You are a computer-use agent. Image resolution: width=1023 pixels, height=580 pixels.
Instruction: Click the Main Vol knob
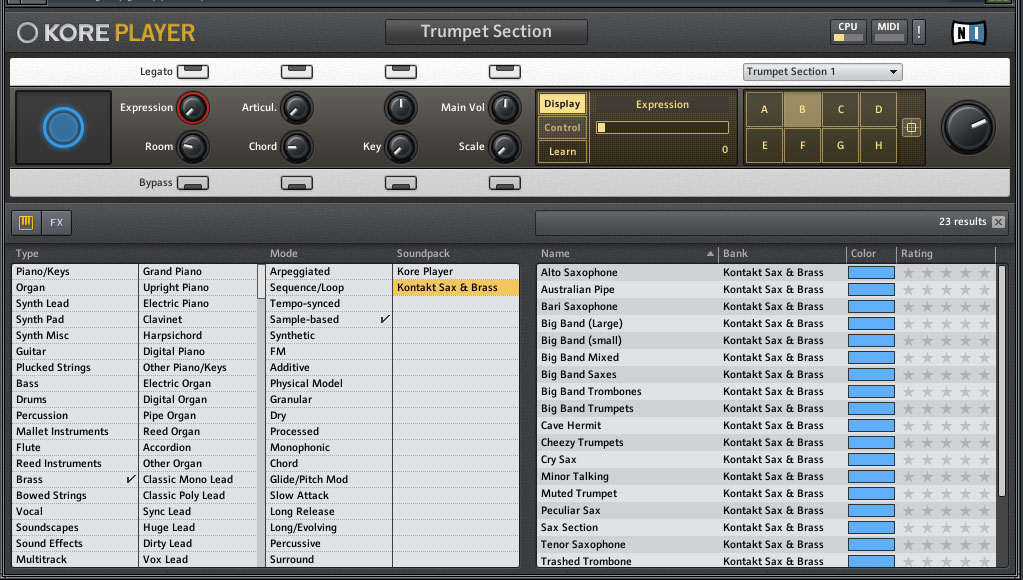(504, 108)
